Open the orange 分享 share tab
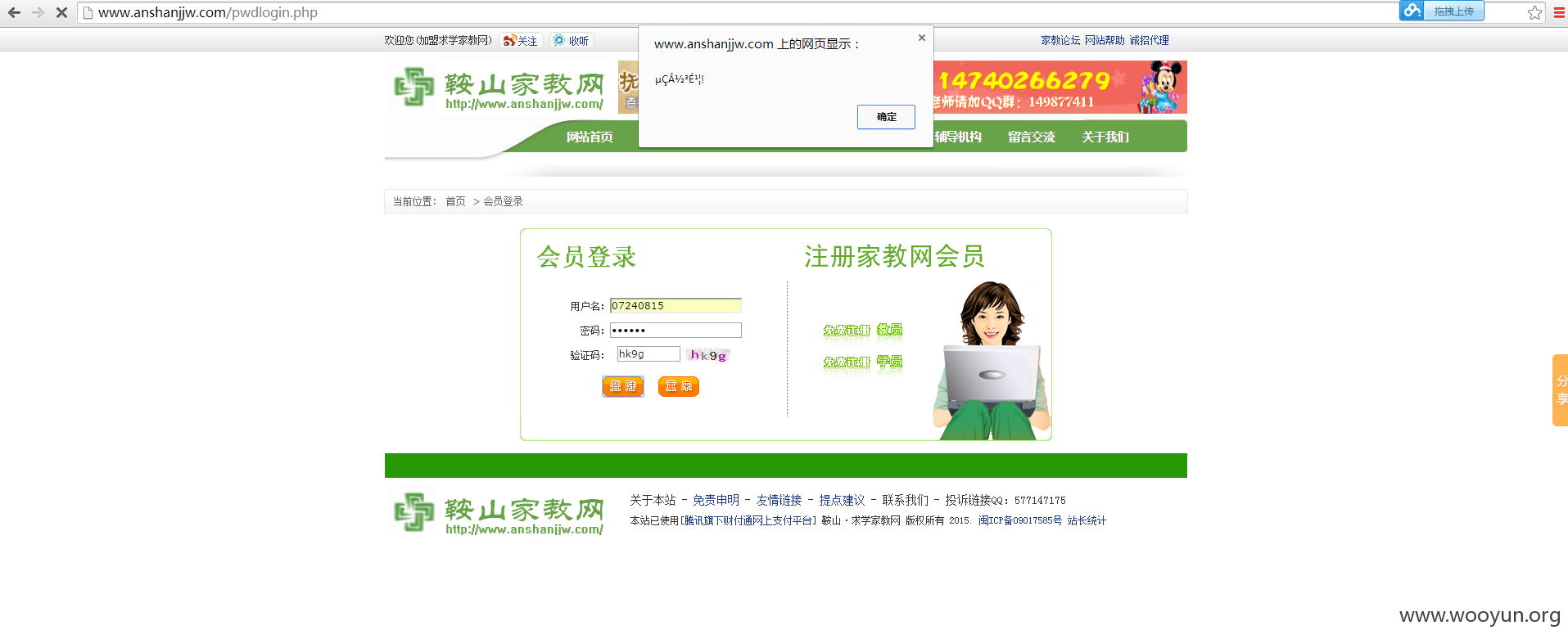Image resolution: width=1568 pixels, height=639 pixels. (x=1561, y=390)
